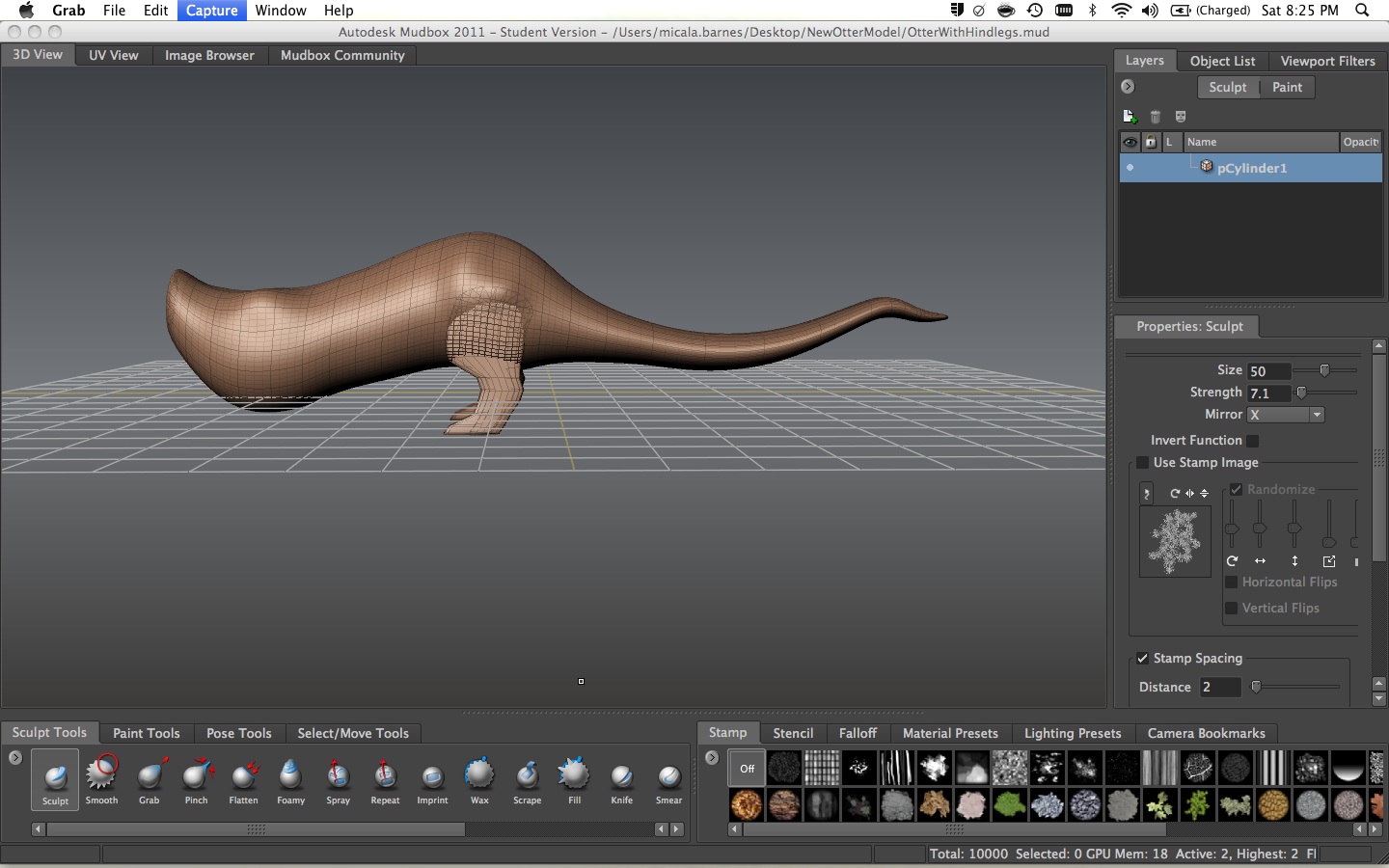This screenshot has width=1389, height=868.
Task: Click the Paint layer mode button
Action: pyautogui.click(x=1287, y=87)
